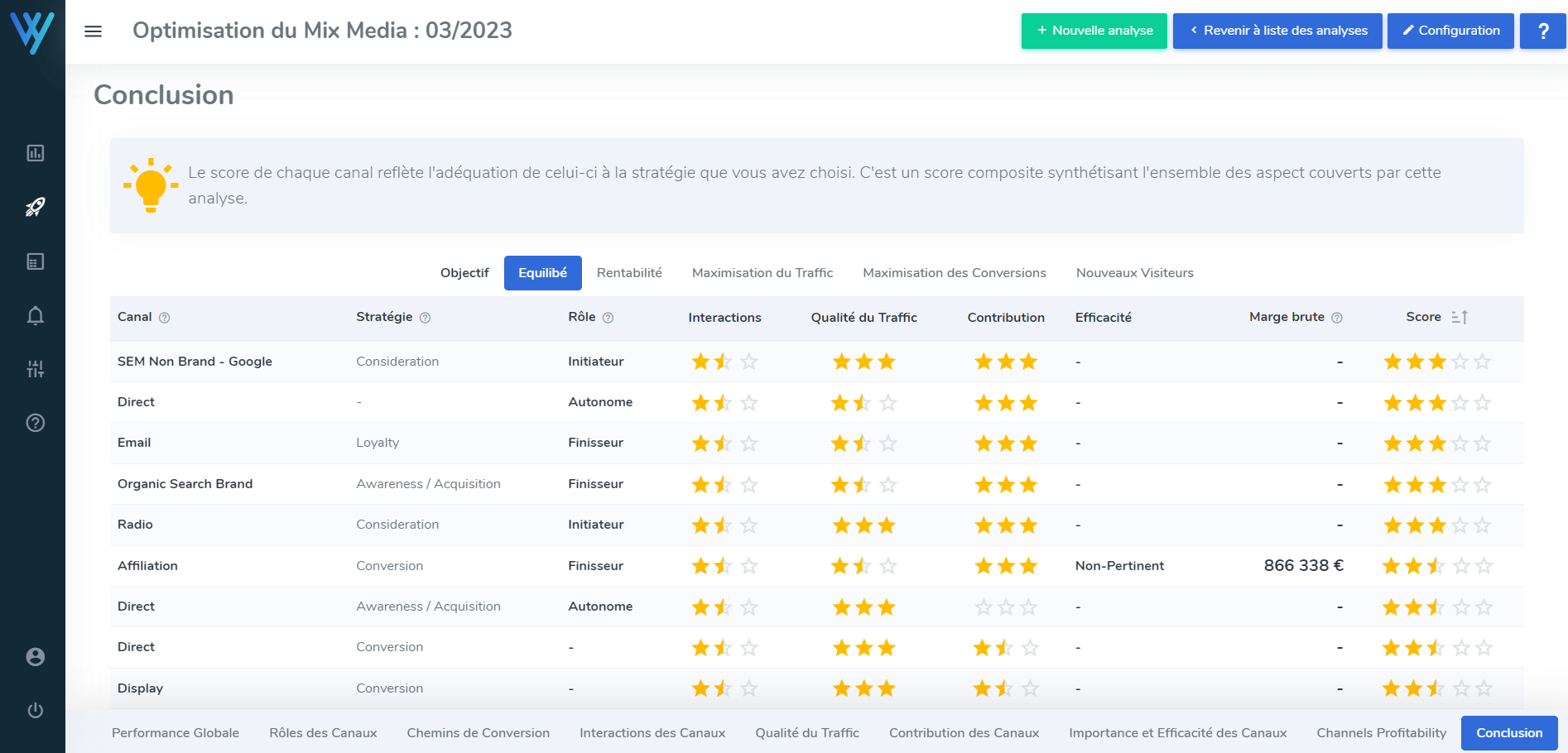Click Affiliation row score stars

pos(1437,566)
